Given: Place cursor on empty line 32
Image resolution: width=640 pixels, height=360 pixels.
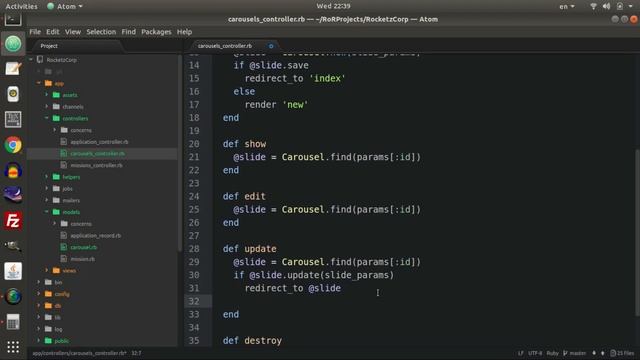Looking at the screenshot, I should click(422, 301).
